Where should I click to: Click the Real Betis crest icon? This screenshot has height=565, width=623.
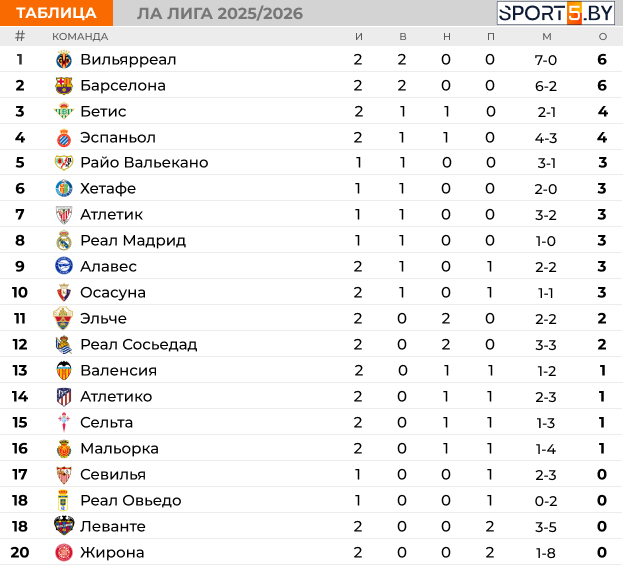[x=64, y=111]
